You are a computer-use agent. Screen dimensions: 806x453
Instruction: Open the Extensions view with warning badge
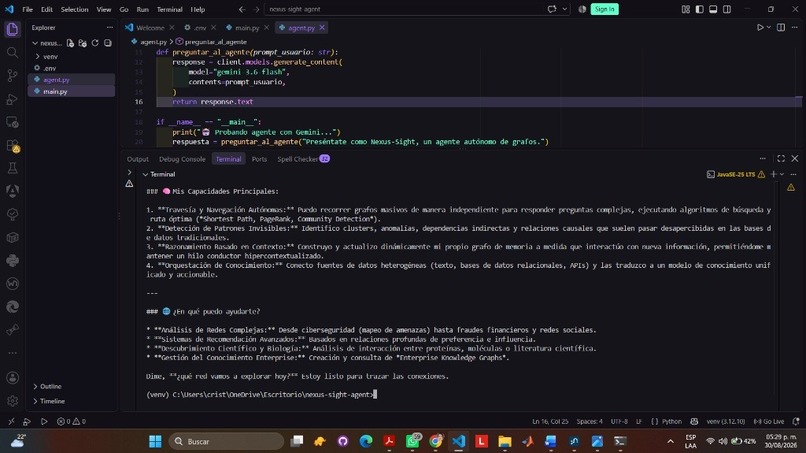pyautogui.click(x=12, y=146)
